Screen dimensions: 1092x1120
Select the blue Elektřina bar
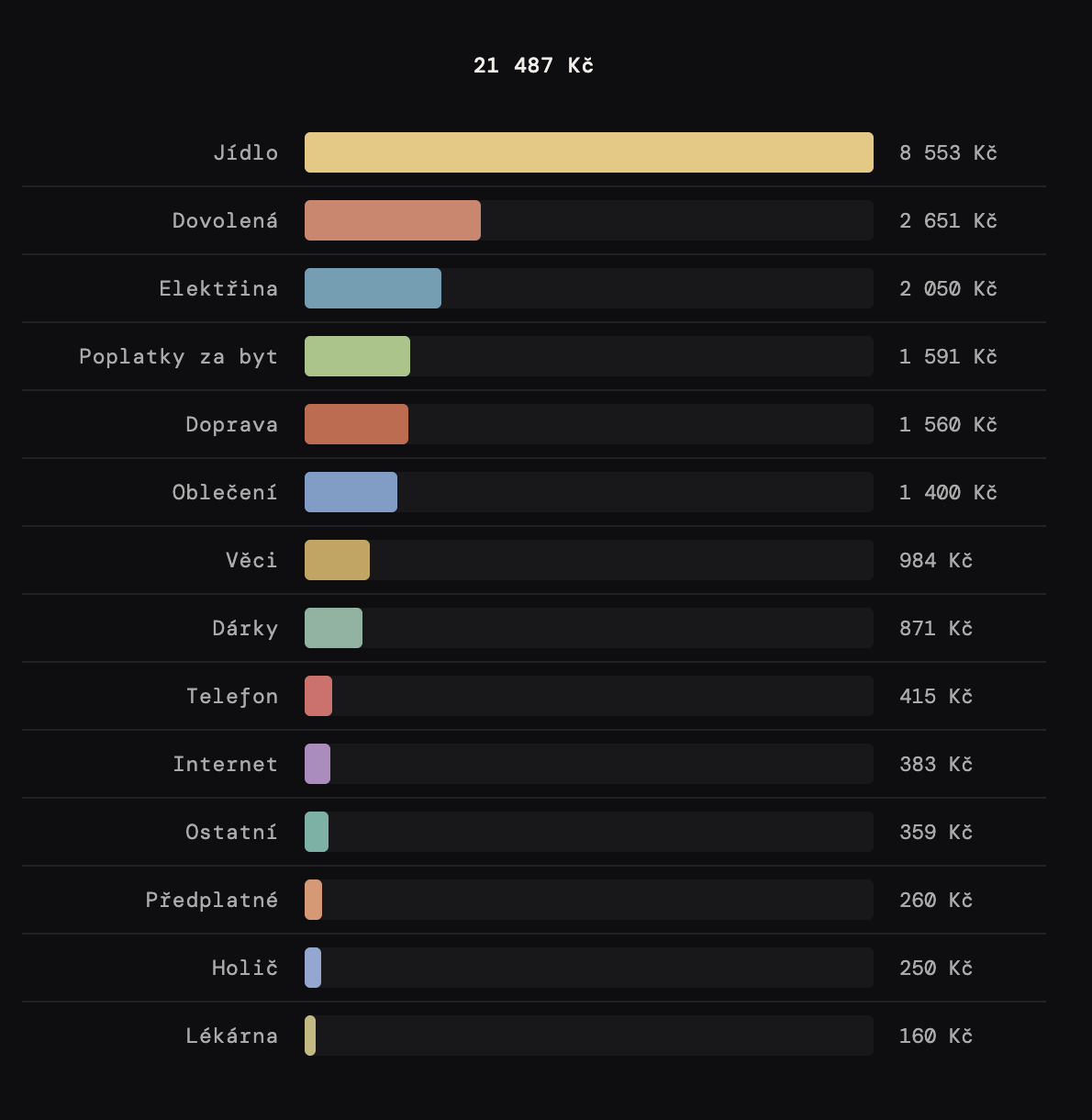coord(373,288)
